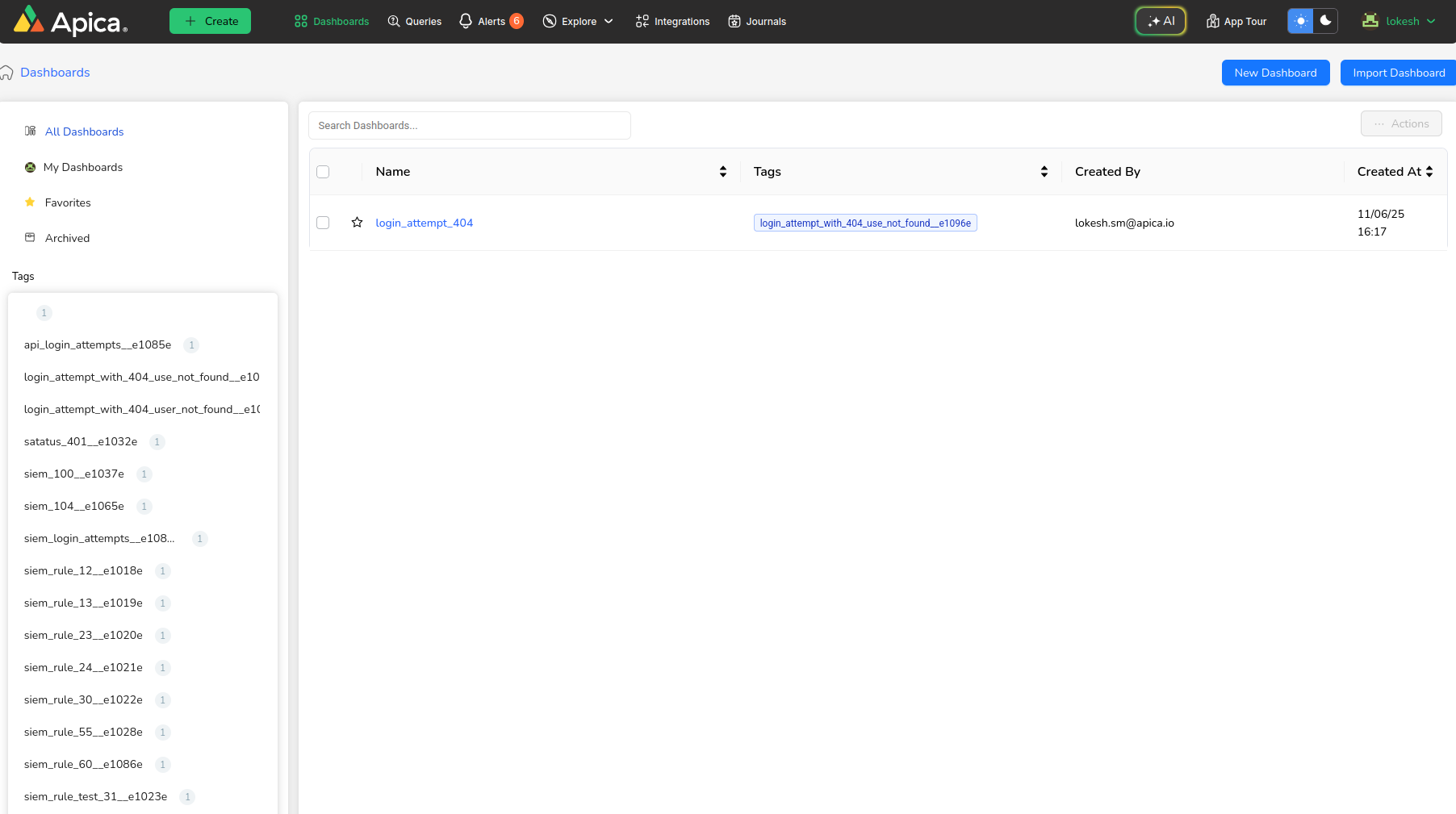Open the Journals section

click(x=756, y=21)
